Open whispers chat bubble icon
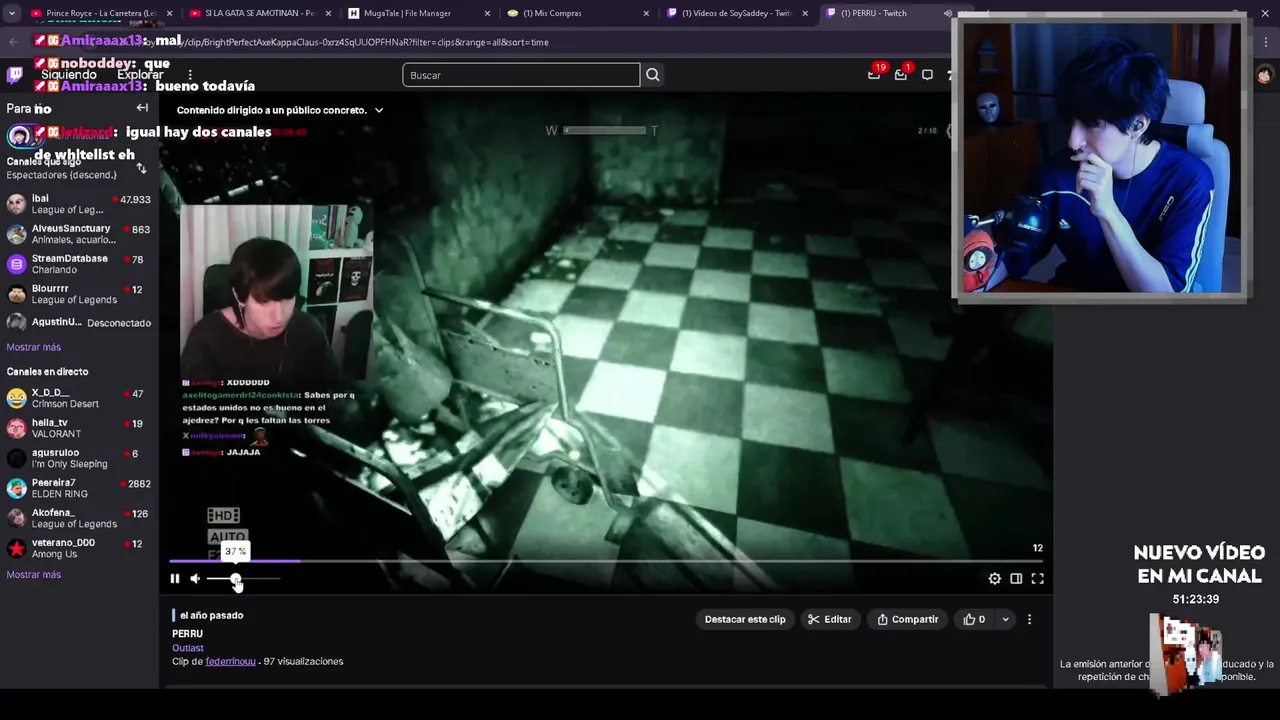 click(x=927, y=75)
